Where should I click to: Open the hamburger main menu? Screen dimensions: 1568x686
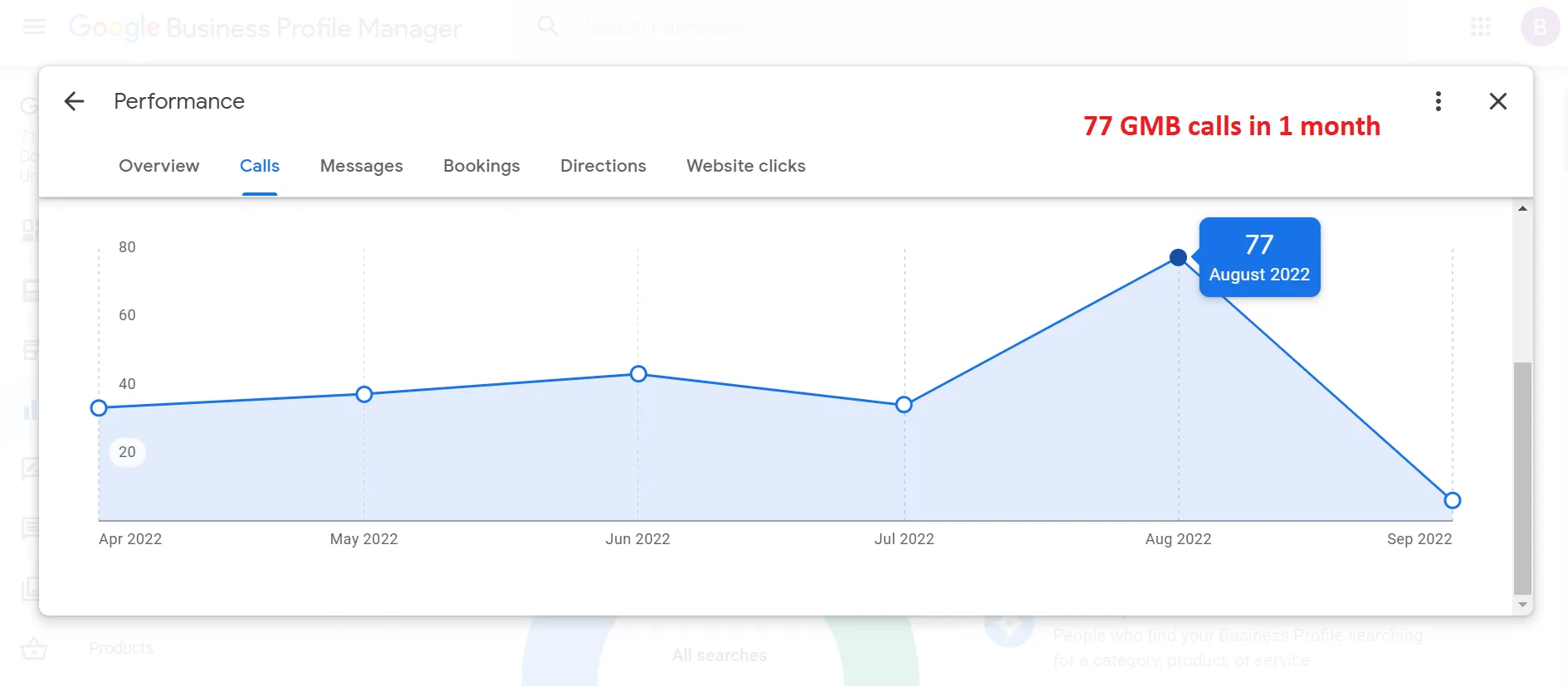tap(34, 27)
